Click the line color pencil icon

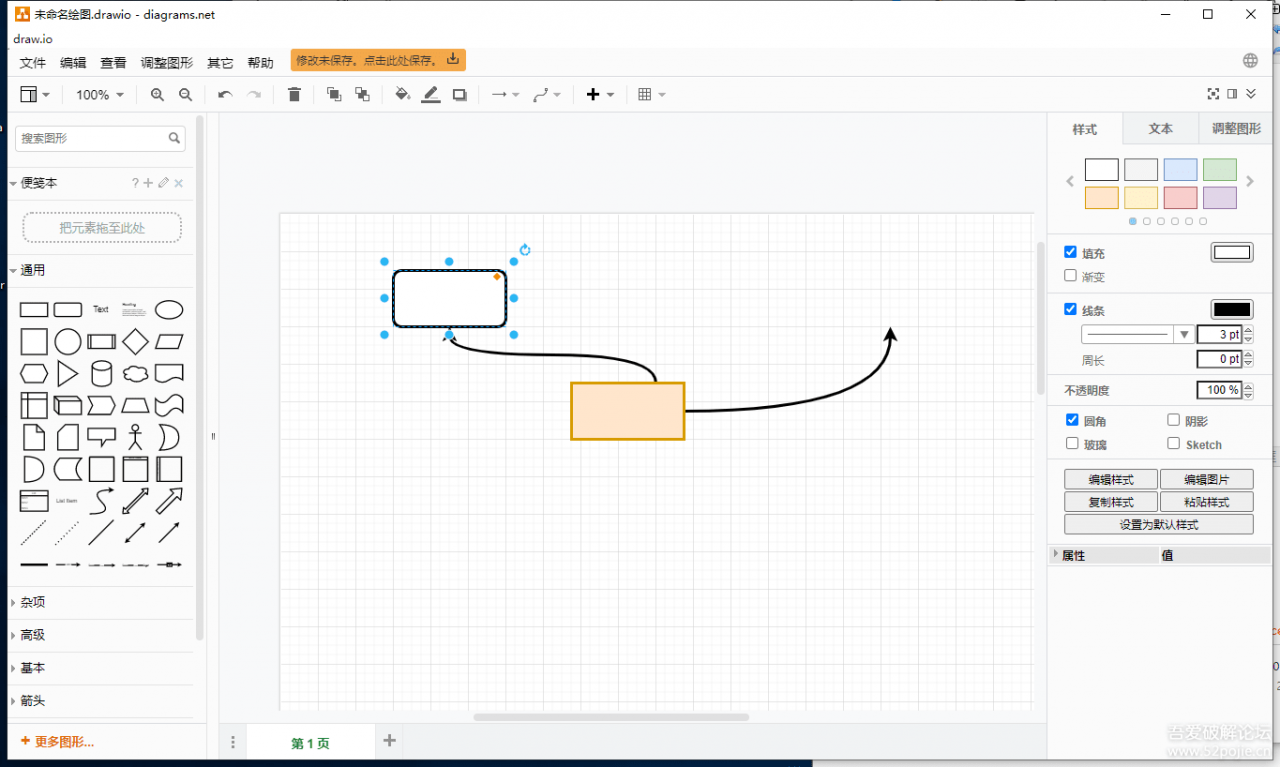pyautogui.click(x=431, y=94)
